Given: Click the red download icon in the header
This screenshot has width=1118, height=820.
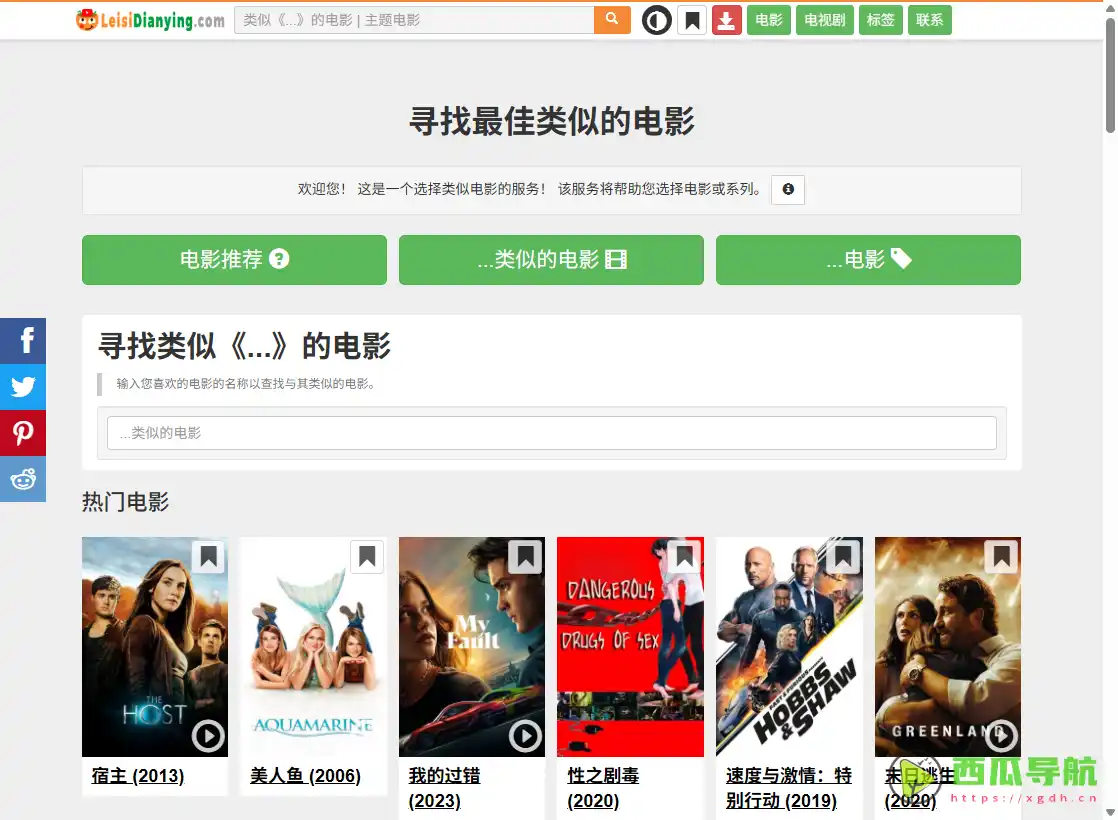Looking at the screenshot, I should [726, 19].
